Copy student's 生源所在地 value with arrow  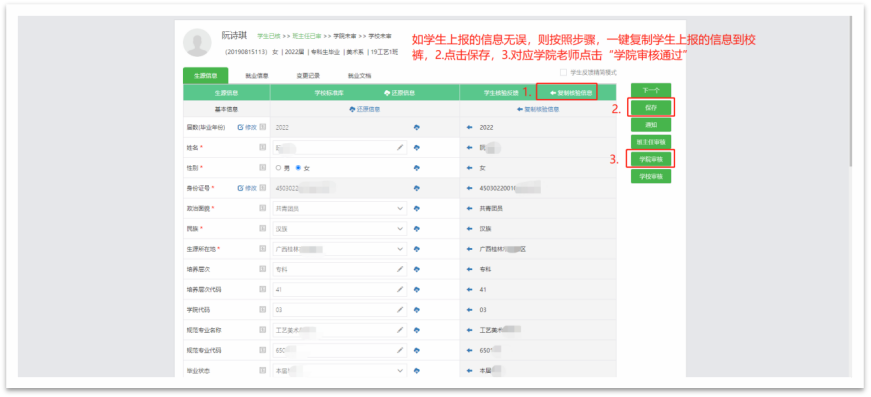tap(469, 249)
